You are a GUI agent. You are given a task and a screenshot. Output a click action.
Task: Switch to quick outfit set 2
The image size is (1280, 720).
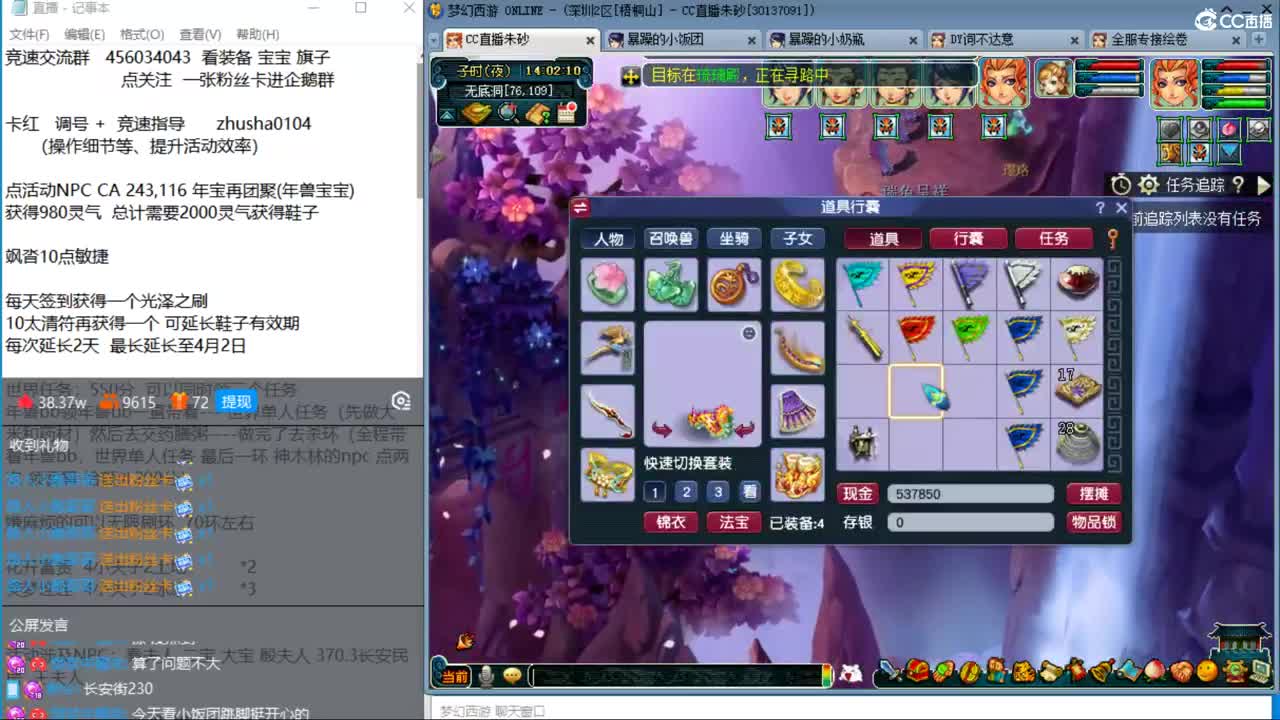[686, 492]
